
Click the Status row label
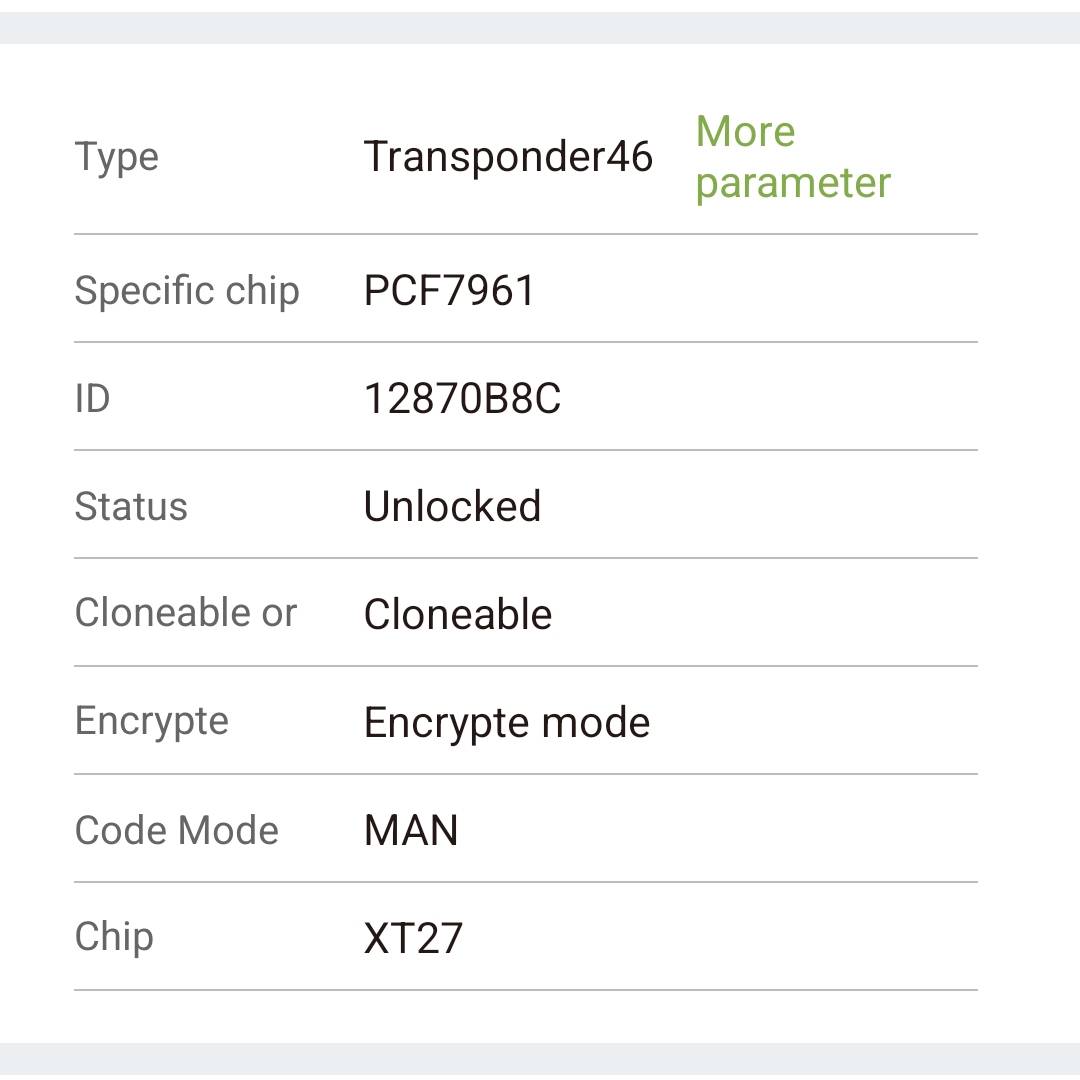pyautogui.click(x=131, y=506)
